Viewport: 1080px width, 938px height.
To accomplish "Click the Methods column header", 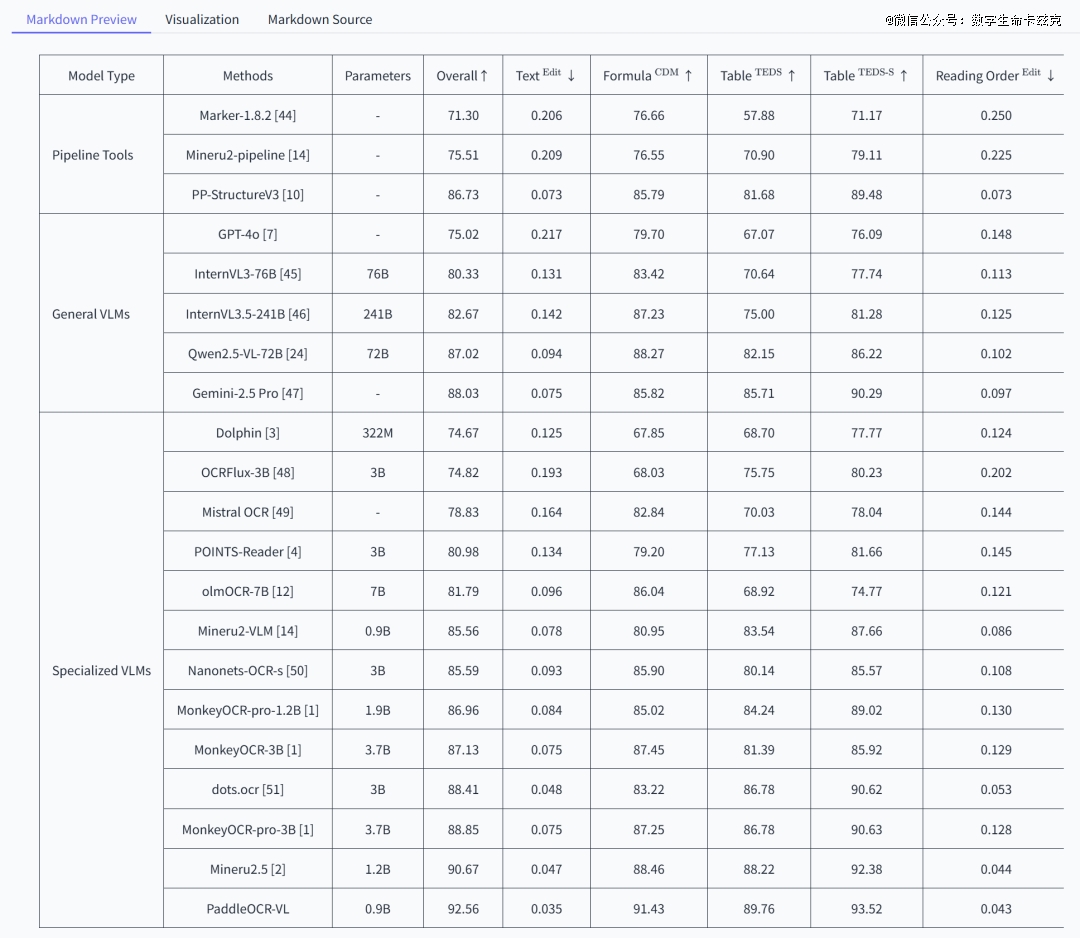I will [x=247, y=76].
